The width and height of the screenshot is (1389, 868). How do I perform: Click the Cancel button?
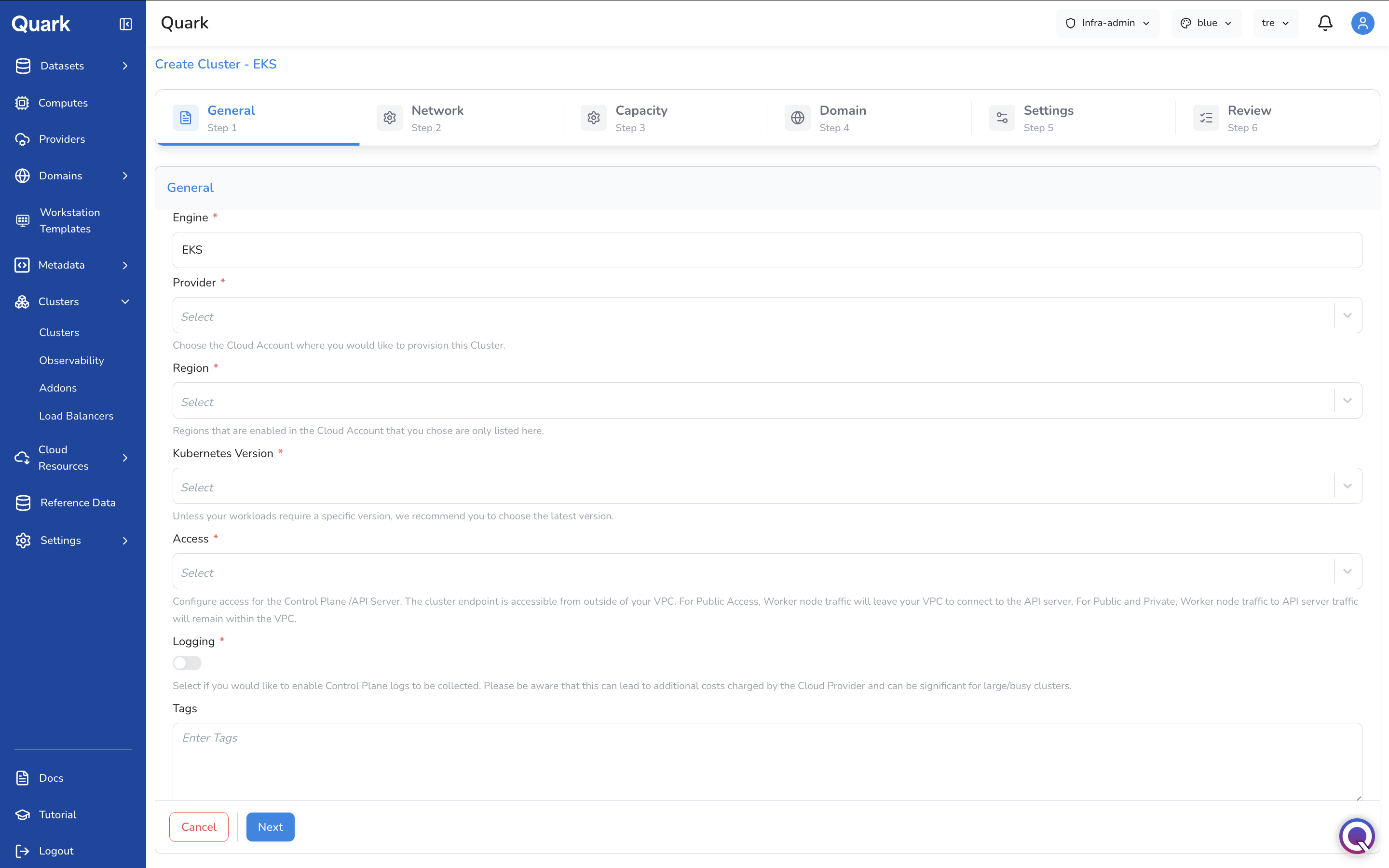click(x=199, y=827)
